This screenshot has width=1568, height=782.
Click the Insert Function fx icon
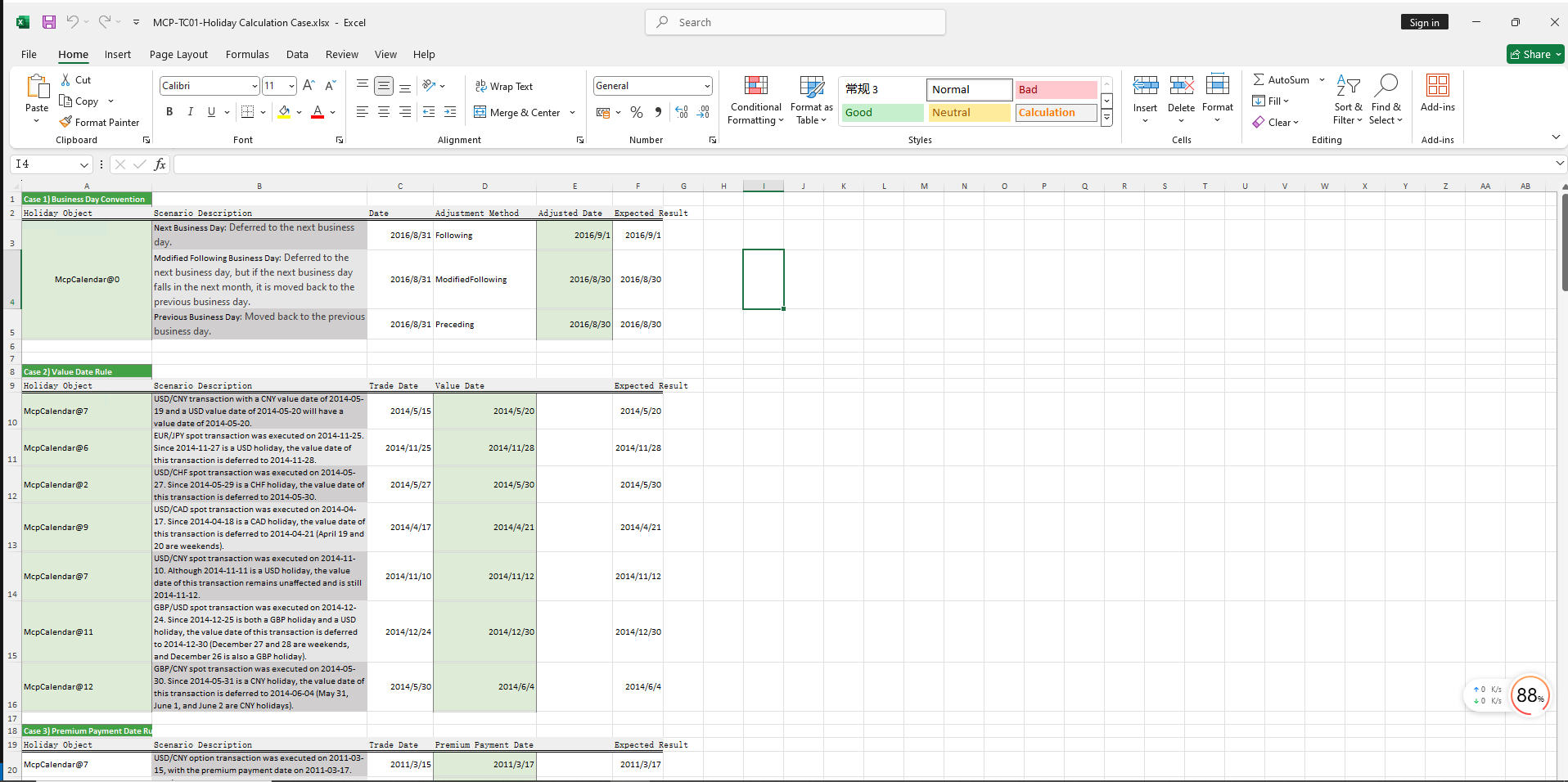[160, 164]
